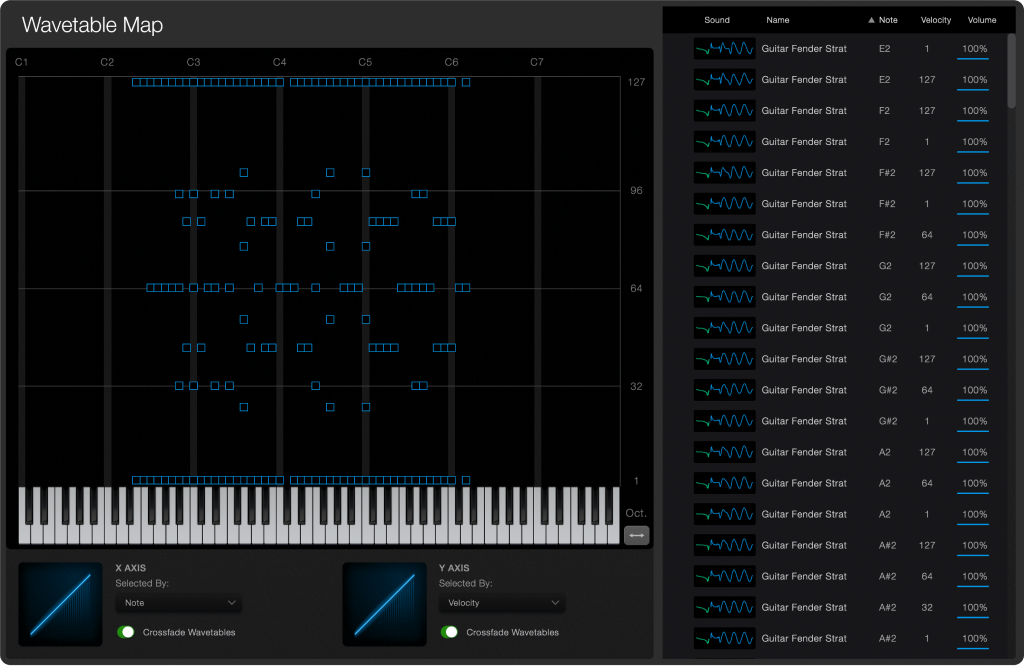
Task: Click waveform icon for F#2 velocity 64 row
Action: [x=725, y=235]
